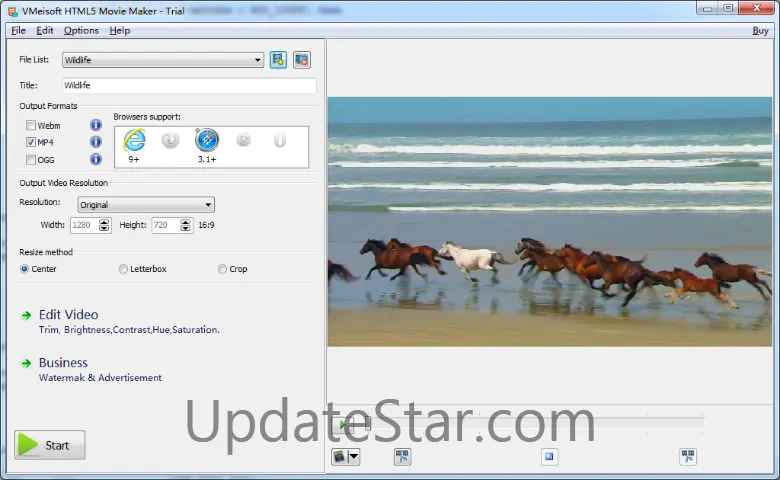Click the green arrow next to Business
The image size is (780, 480).
pyautogui.click(x=26, y=364)
